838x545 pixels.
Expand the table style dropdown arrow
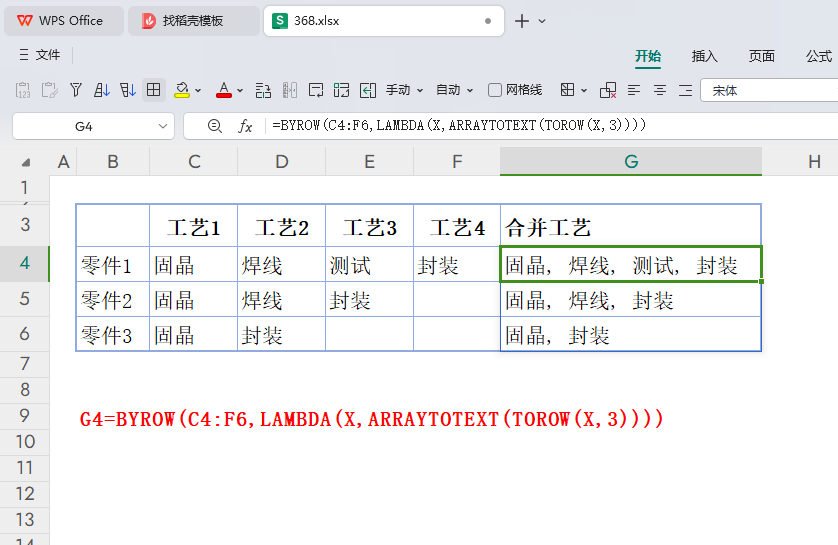584,91
